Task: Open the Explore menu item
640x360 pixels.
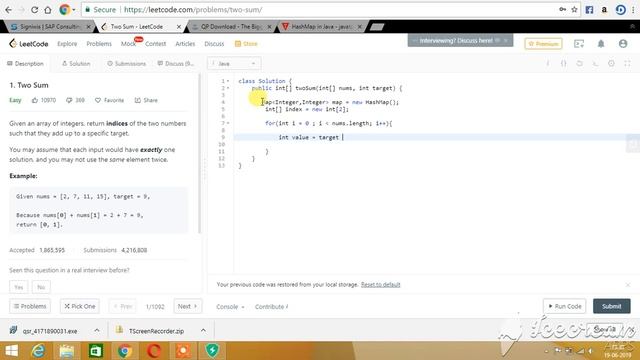Action: point(67,44)
